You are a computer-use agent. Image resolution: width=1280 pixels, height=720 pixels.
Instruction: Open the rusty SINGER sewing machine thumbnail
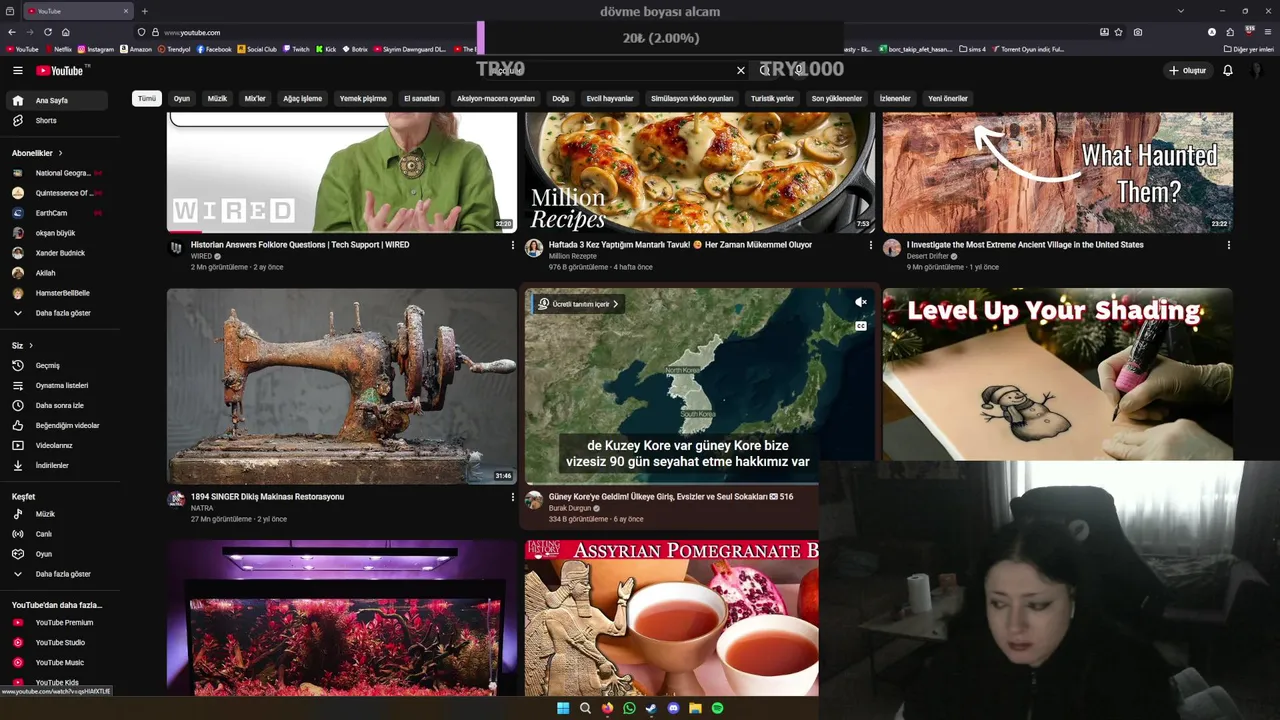click(342, 386)
